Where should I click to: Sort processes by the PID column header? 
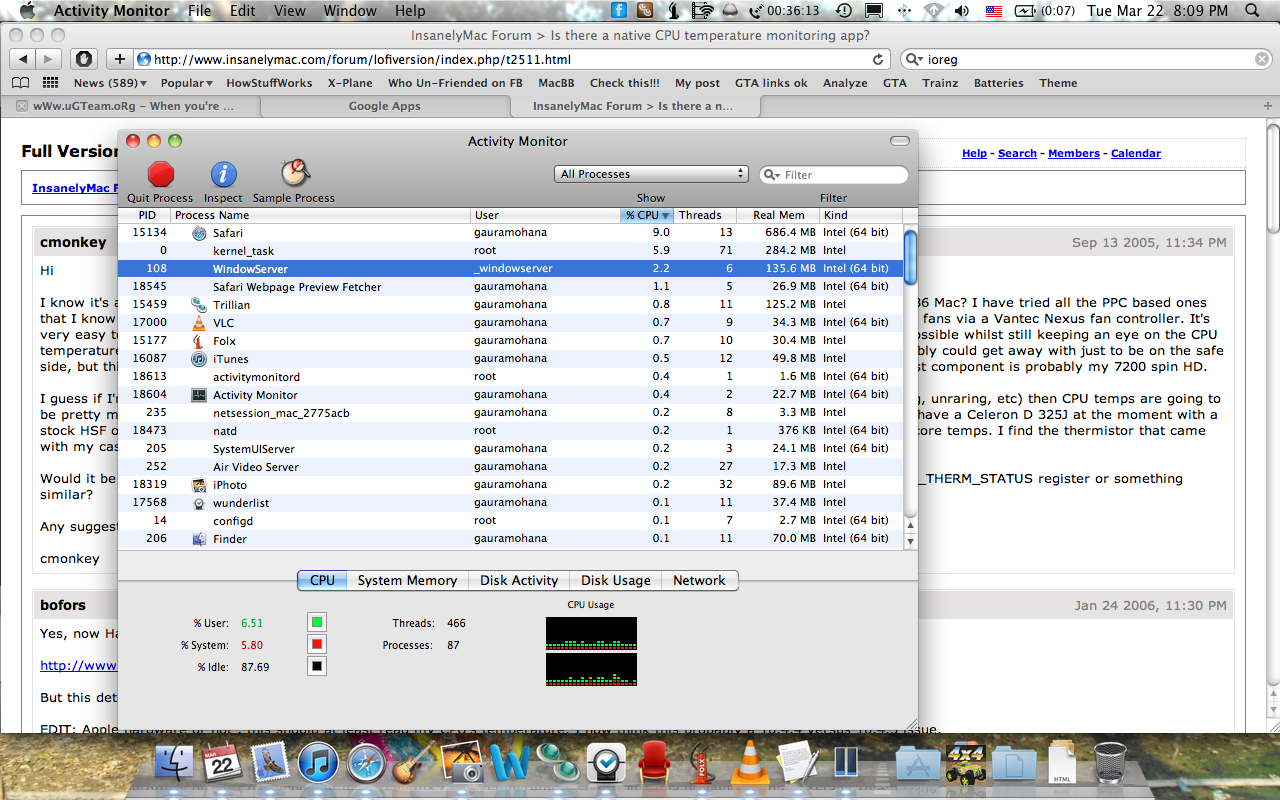coord(146,215)
